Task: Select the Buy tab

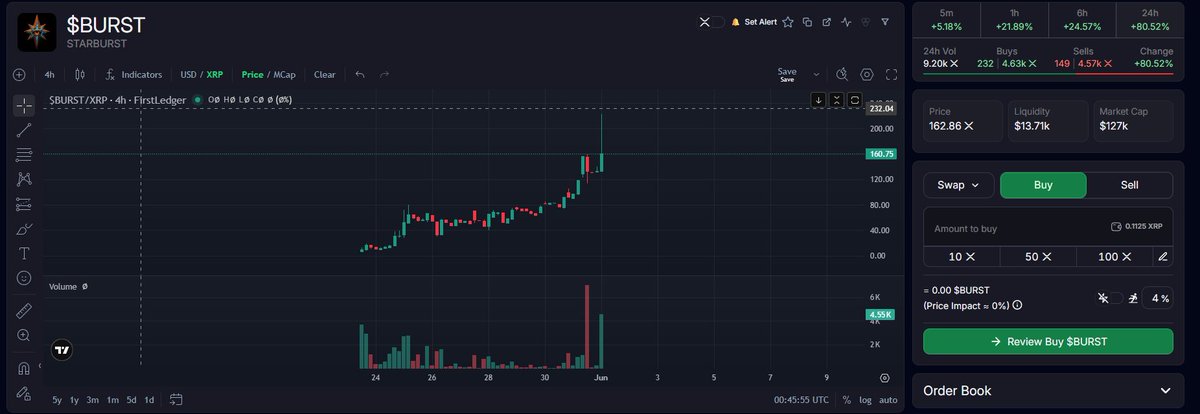Action: [1042, 185]
